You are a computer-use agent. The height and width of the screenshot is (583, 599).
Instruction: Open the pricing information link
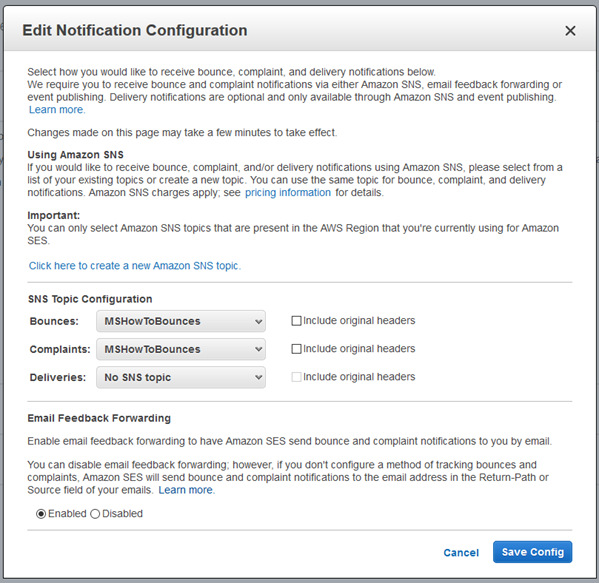pyautogui.click(x=288, y=193)
